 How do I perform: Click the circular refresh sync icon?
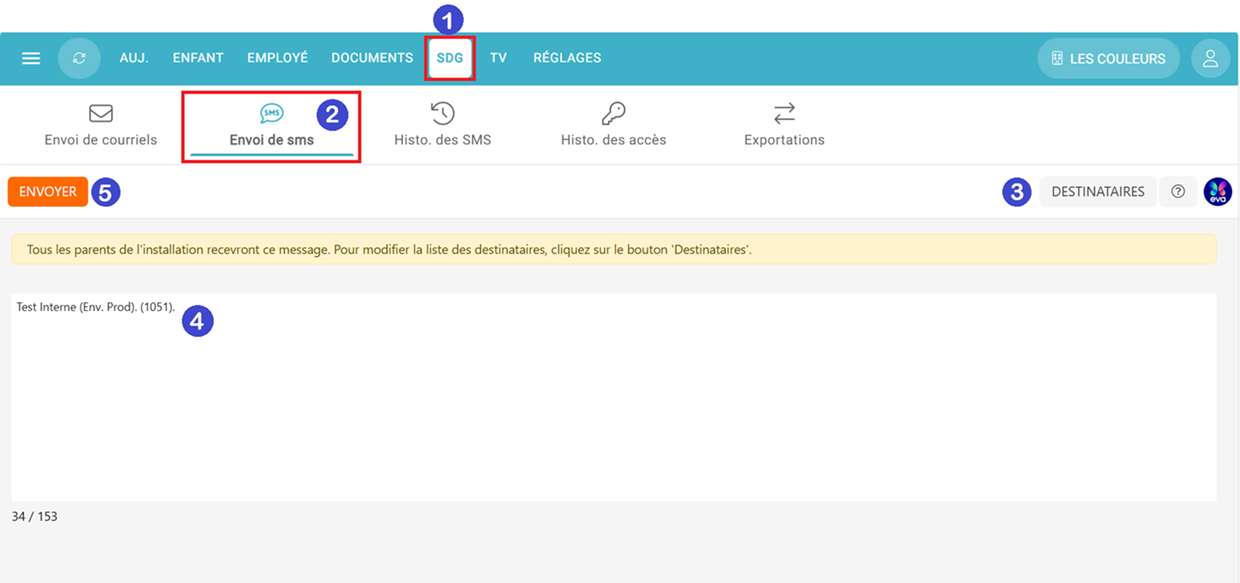click(79, 58)
